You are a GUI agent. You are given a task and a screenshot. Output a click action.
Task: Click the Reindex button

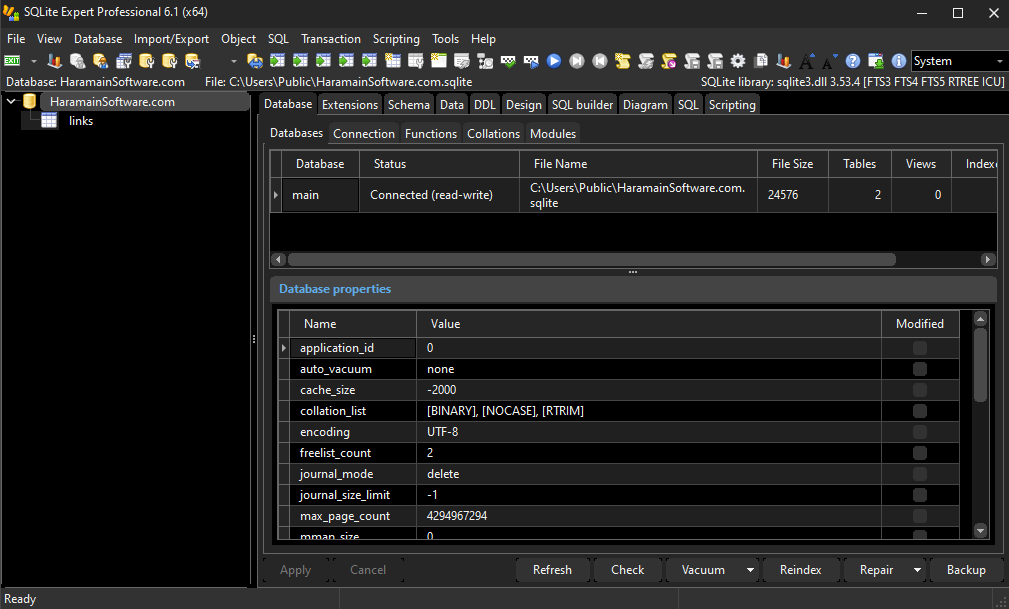tap(801, 570)
